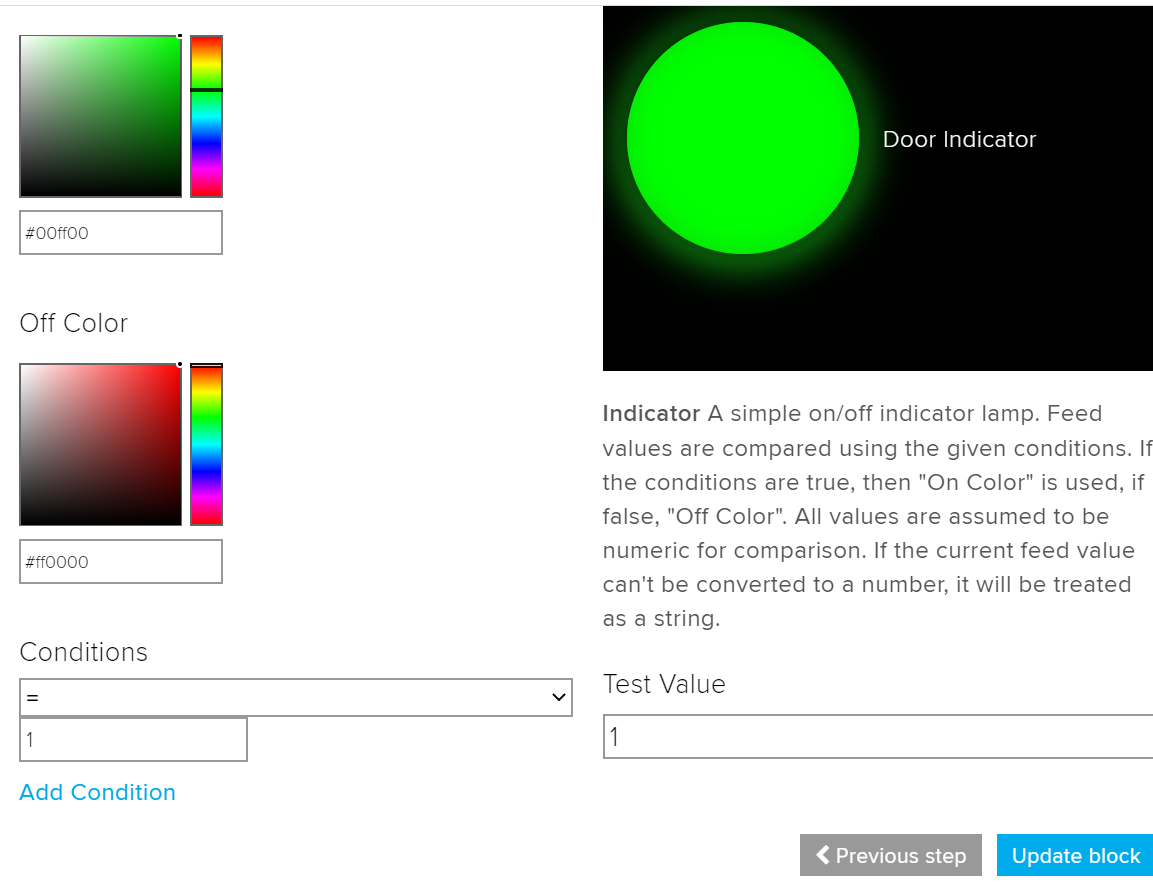Select blue on the Off Color hue strip
Image resolution: width=1153 pixels, height=892 pixels.
206,470
